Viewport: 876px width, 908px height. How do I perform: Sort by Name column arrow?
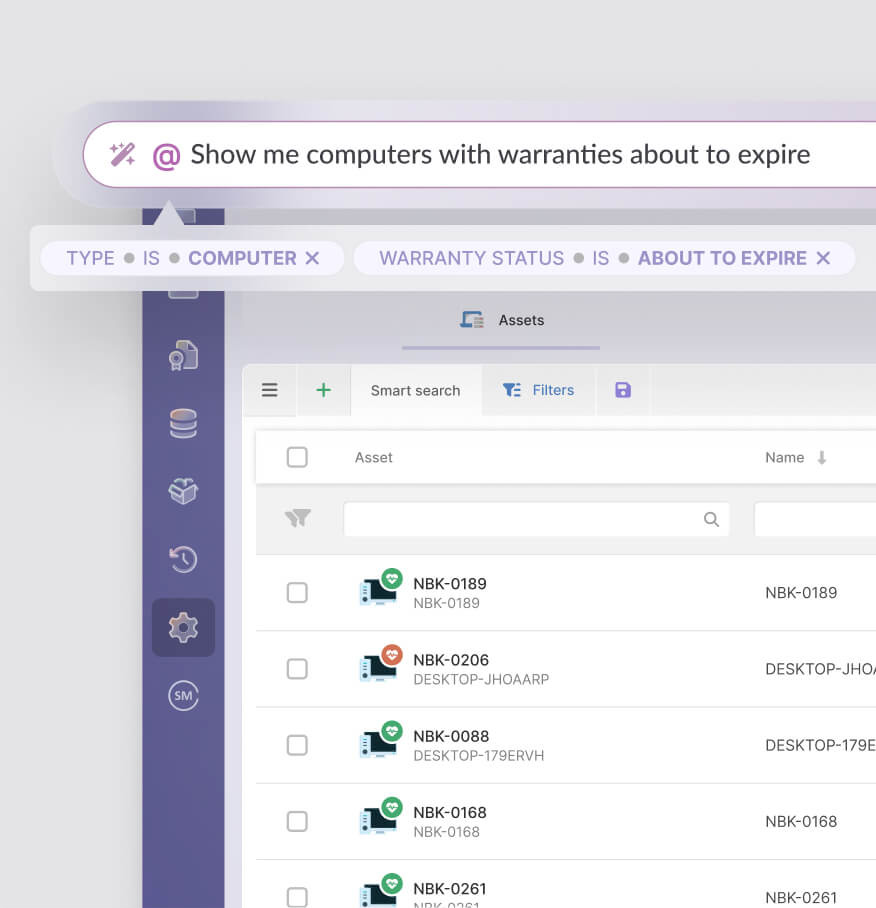(x=822, y=458)
